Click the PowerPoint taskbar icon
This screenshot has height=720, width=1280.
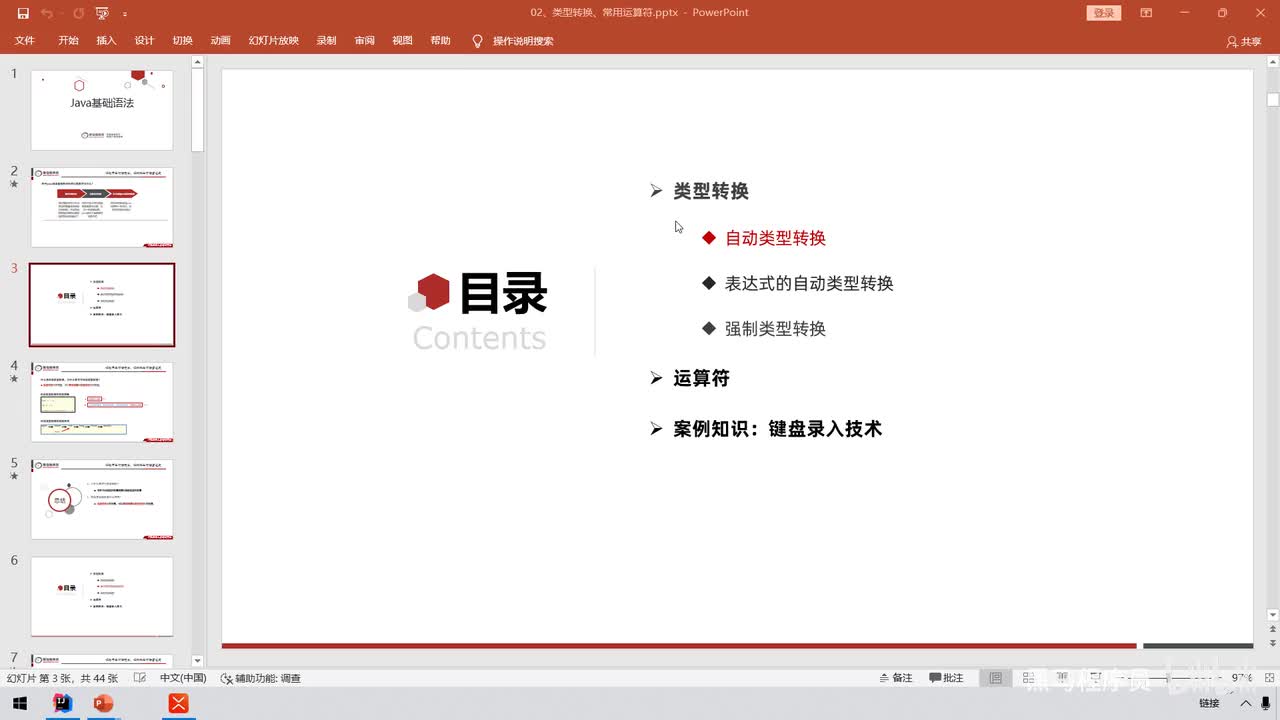click(x=102, y=703)
